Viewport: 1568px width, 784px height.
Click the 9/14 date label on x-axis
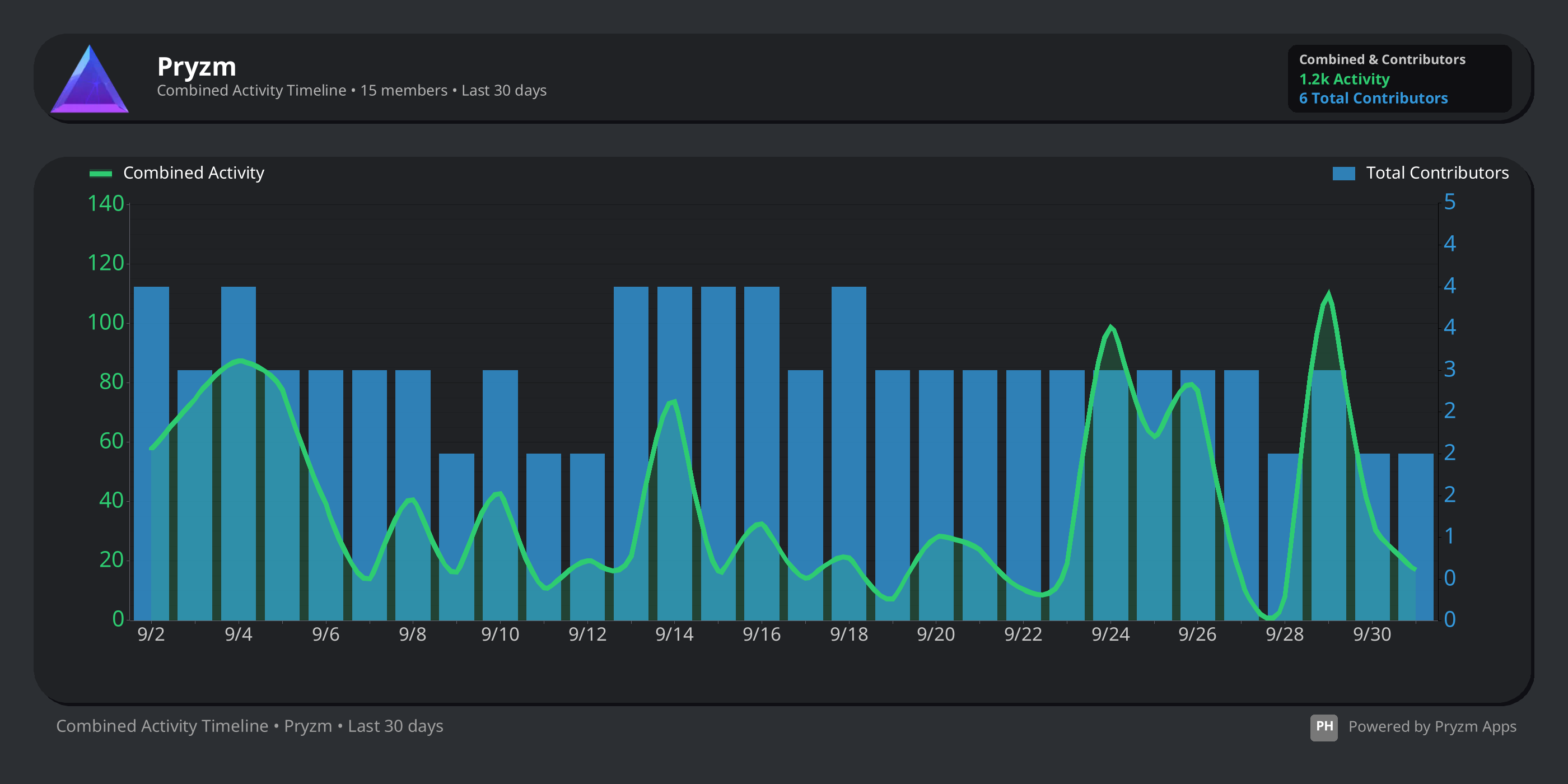(674, 635)
